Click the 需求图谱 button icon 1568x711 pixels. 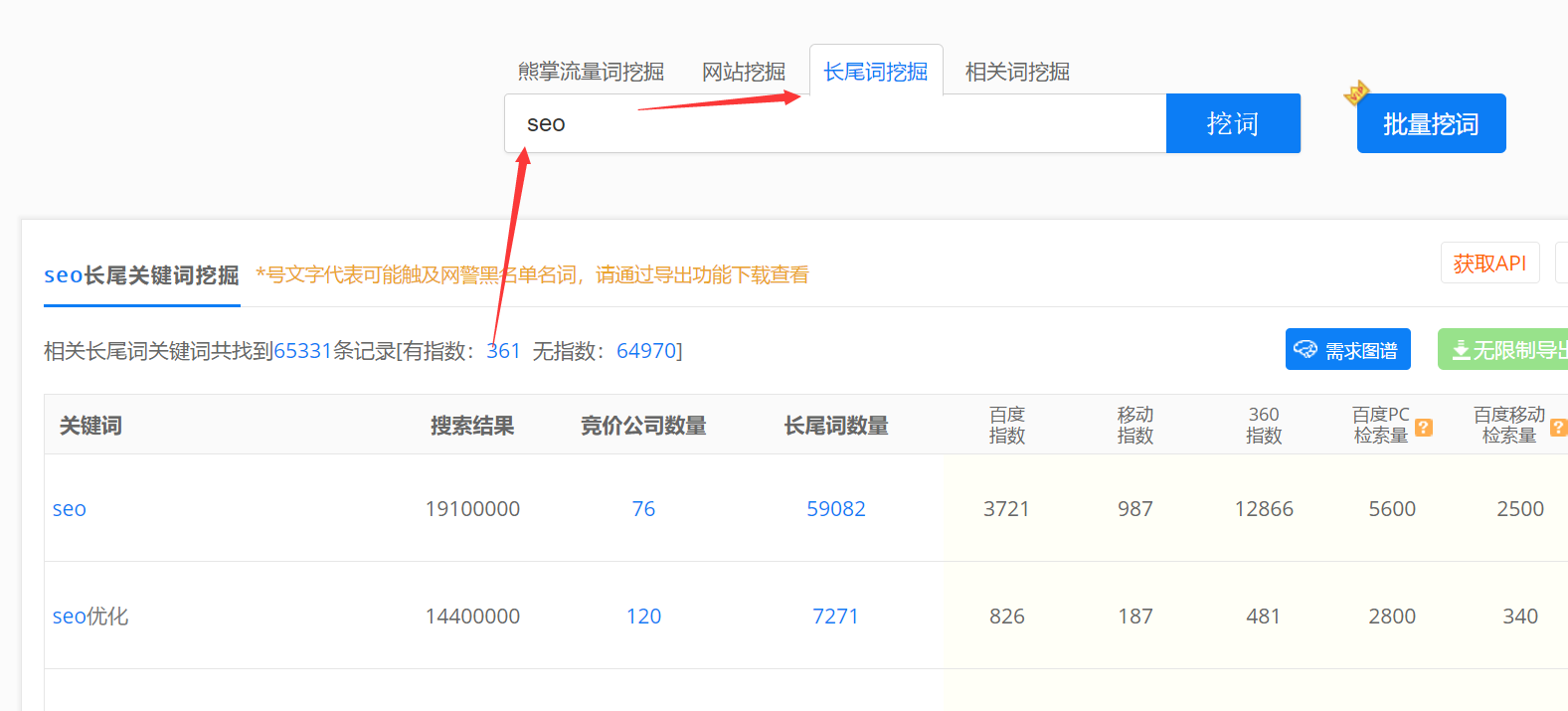pos(1306,350)
